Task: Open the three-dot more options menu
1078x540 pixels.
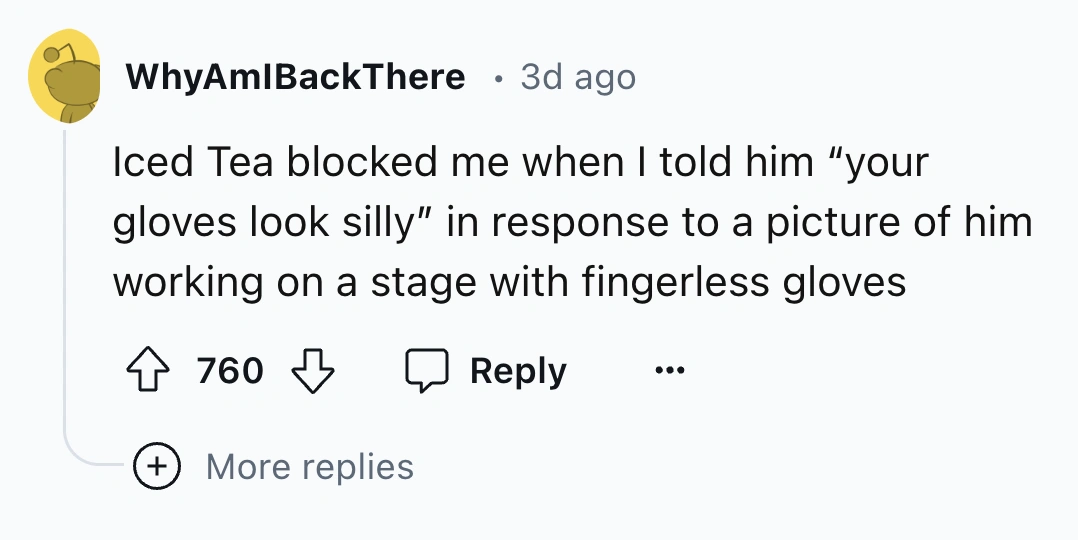Action: (x=670, y=371)
